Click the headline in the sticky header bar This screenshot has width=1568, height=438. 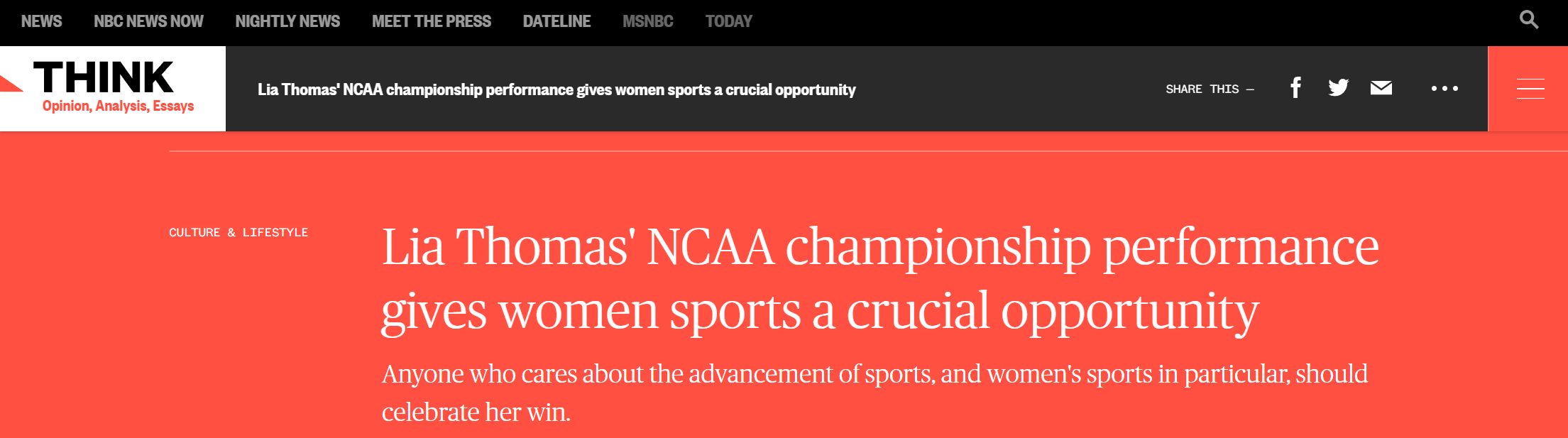(x=557, y=89)
